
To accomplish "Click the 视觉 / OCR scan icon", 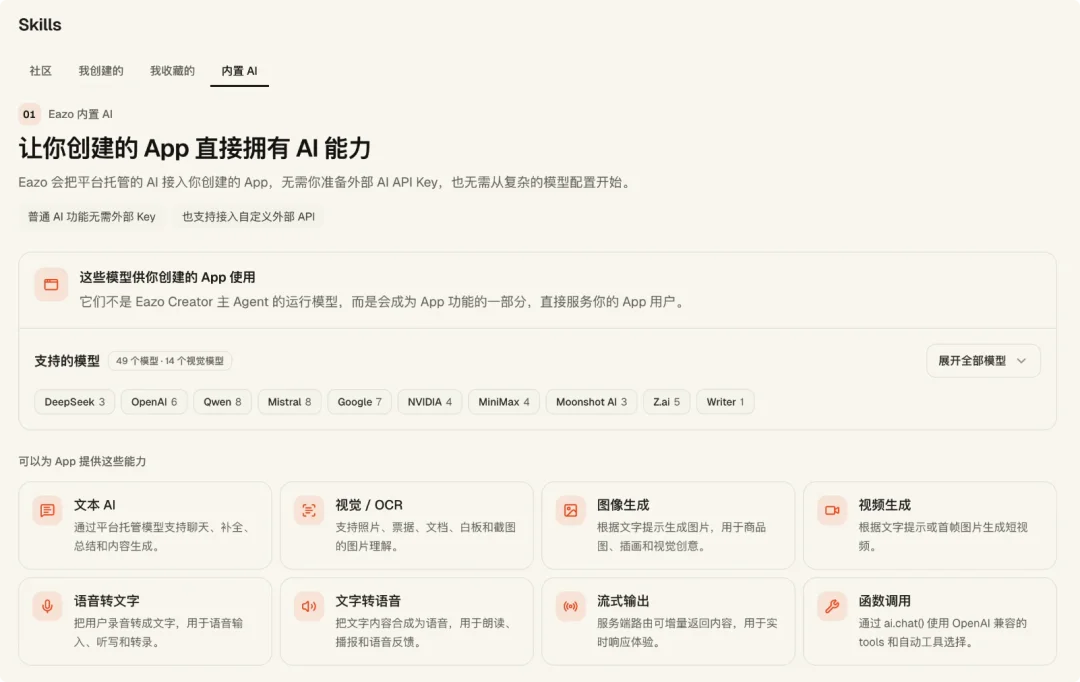I will click(x=309, y=510).
